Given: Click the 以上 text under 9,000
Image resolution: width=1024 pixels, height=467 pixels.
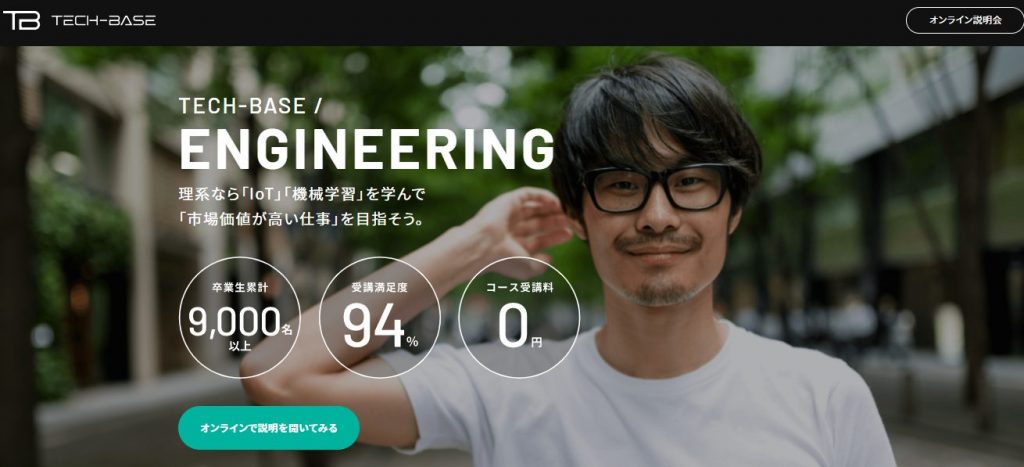Looking at the screenshot, I should (239, 347).
